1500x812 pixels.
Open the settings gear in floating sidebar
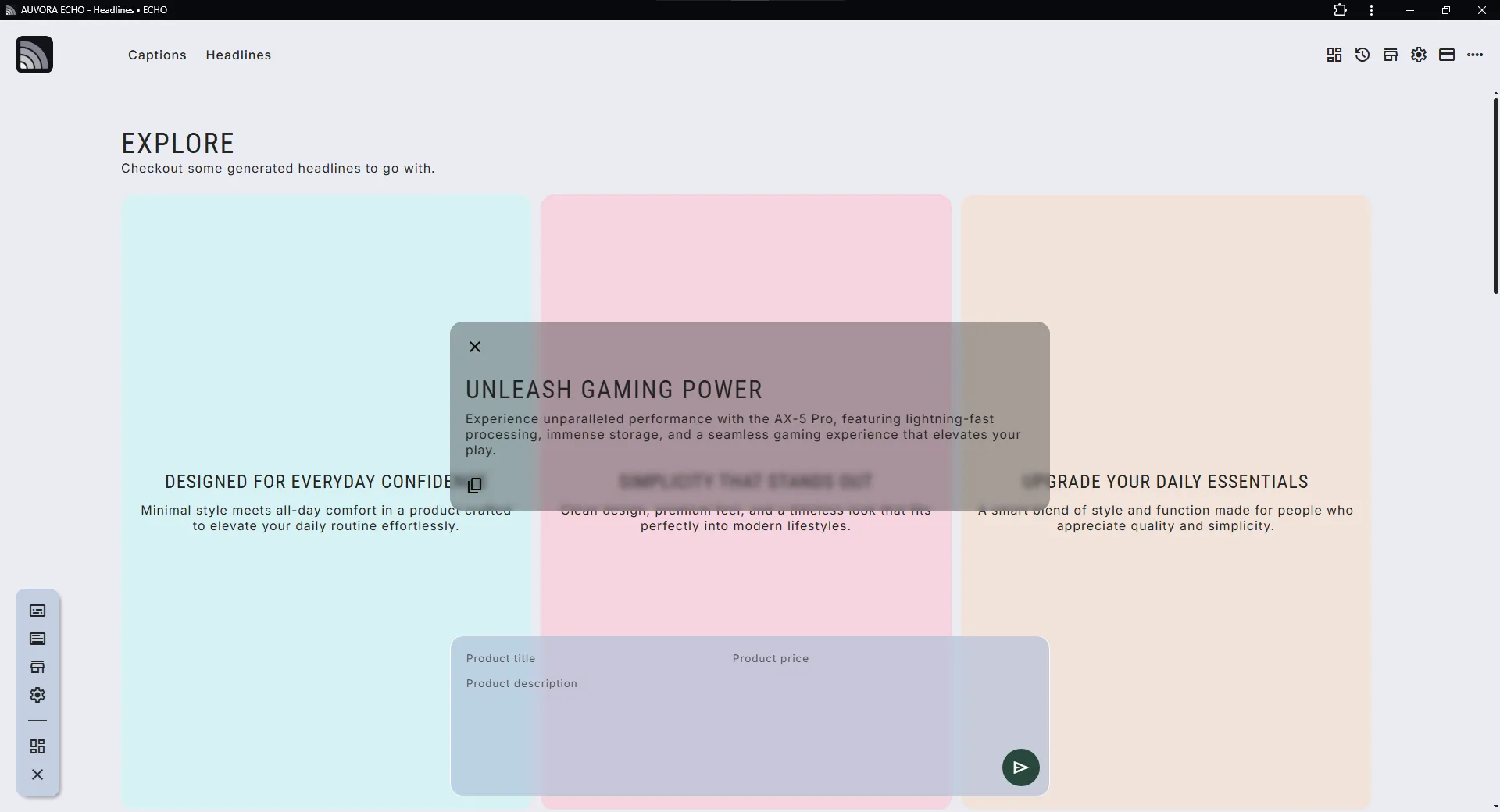(37, 695)
